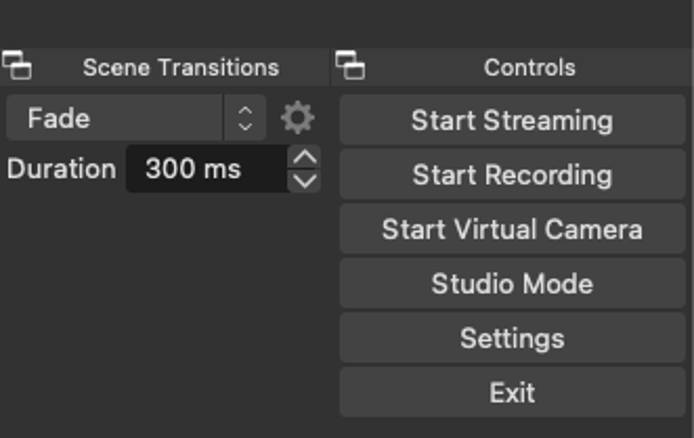Increase transition duration with the up arrow

click(x=304, y=157)
